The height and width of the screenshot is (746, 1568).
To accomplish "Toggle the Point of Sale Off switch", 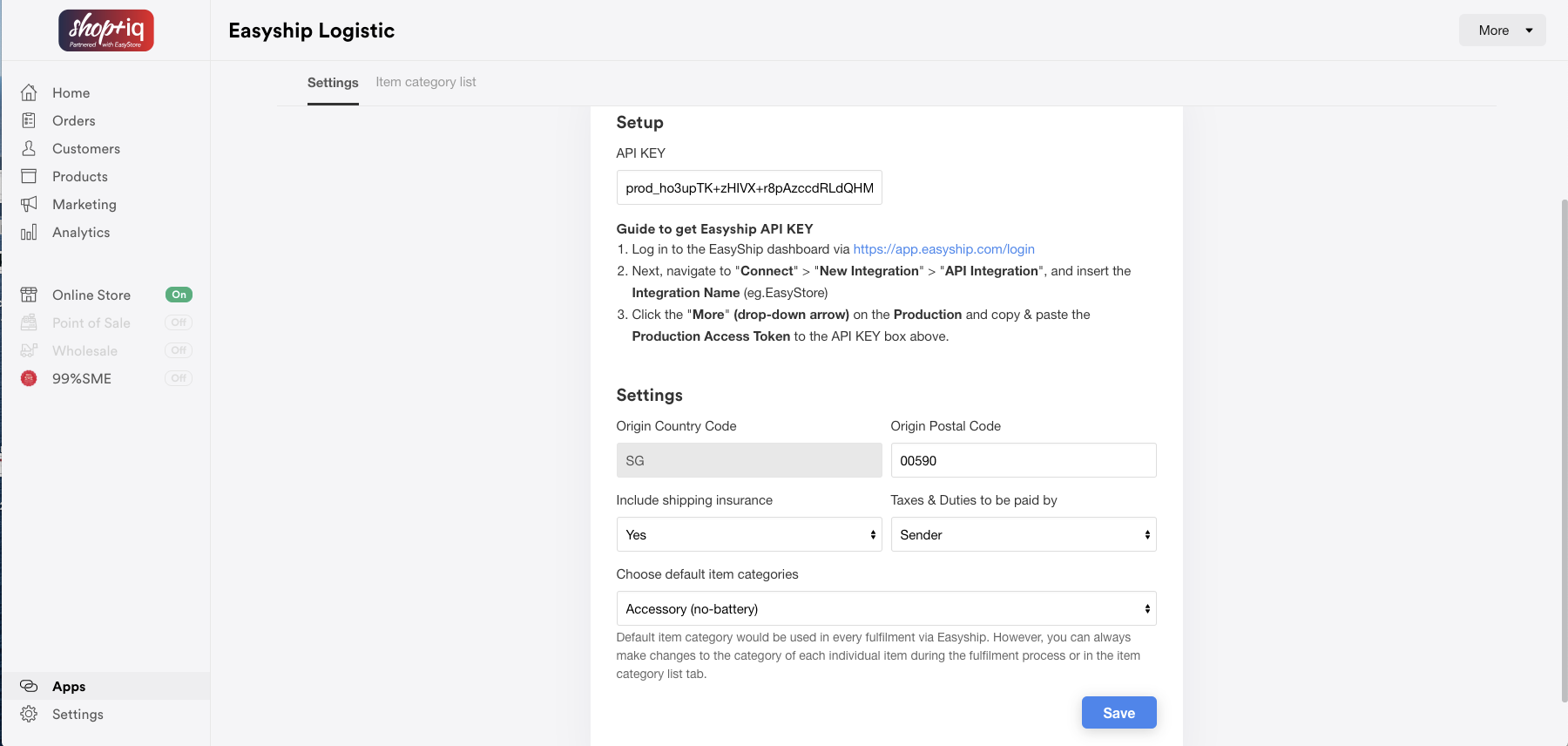I will (179, 322).
